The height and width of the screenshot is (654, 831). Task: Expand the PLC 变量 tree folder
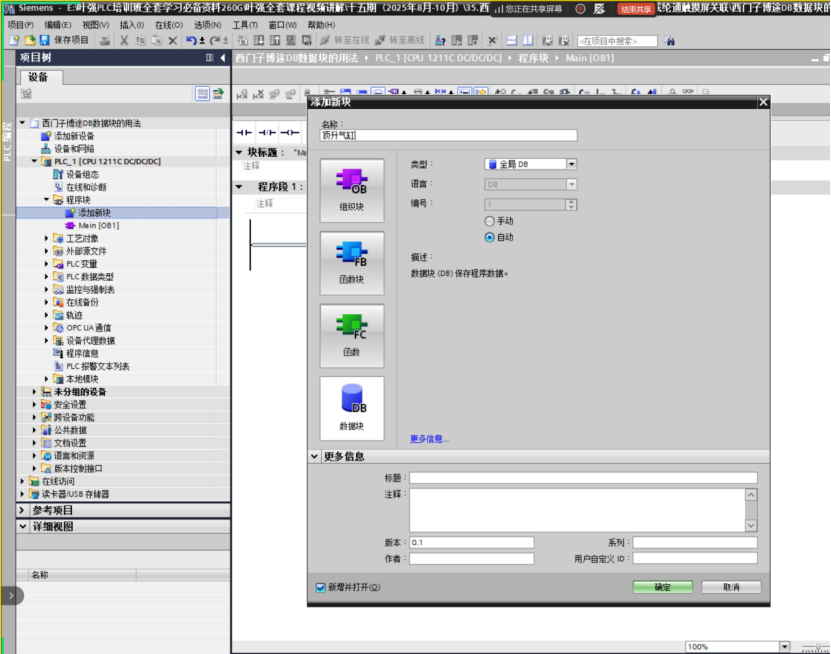[x=47, y=264]
